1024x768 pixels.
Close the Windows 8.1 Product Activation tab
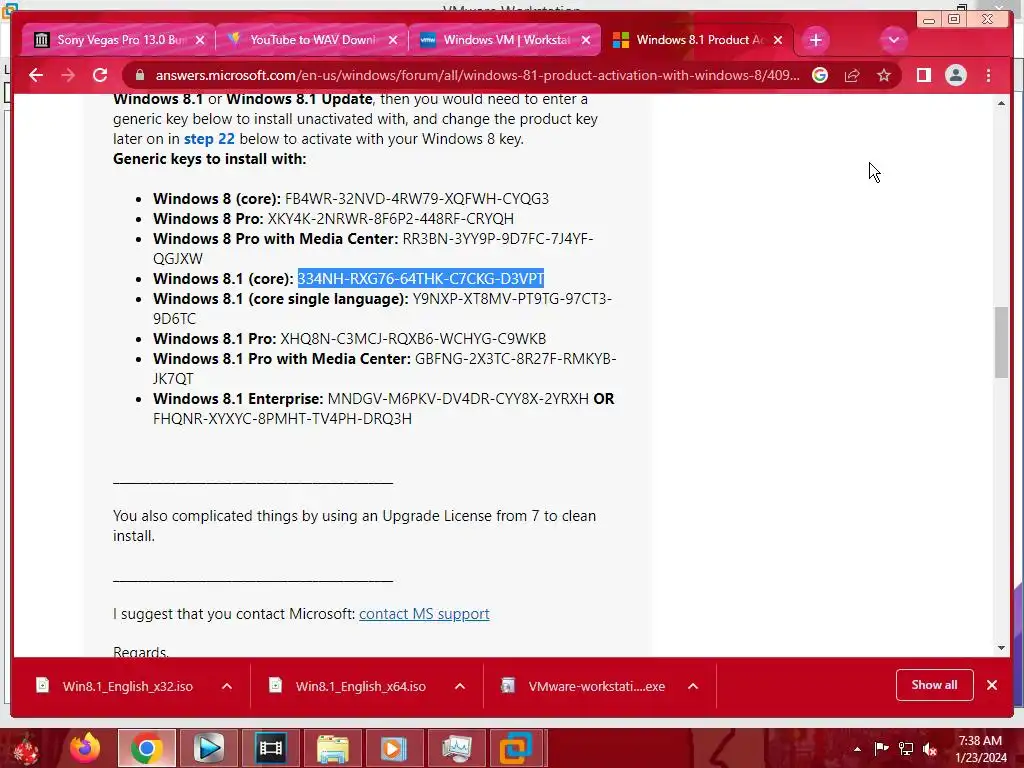778,40
